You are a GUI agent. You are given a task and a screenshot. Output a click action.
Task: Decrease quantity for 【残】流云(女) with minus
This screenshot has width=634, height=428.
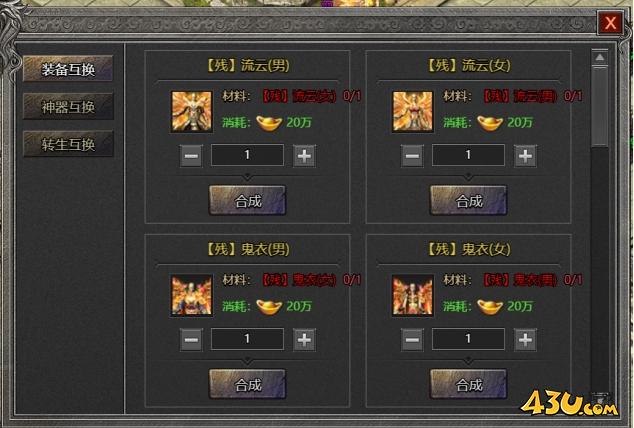412,156
